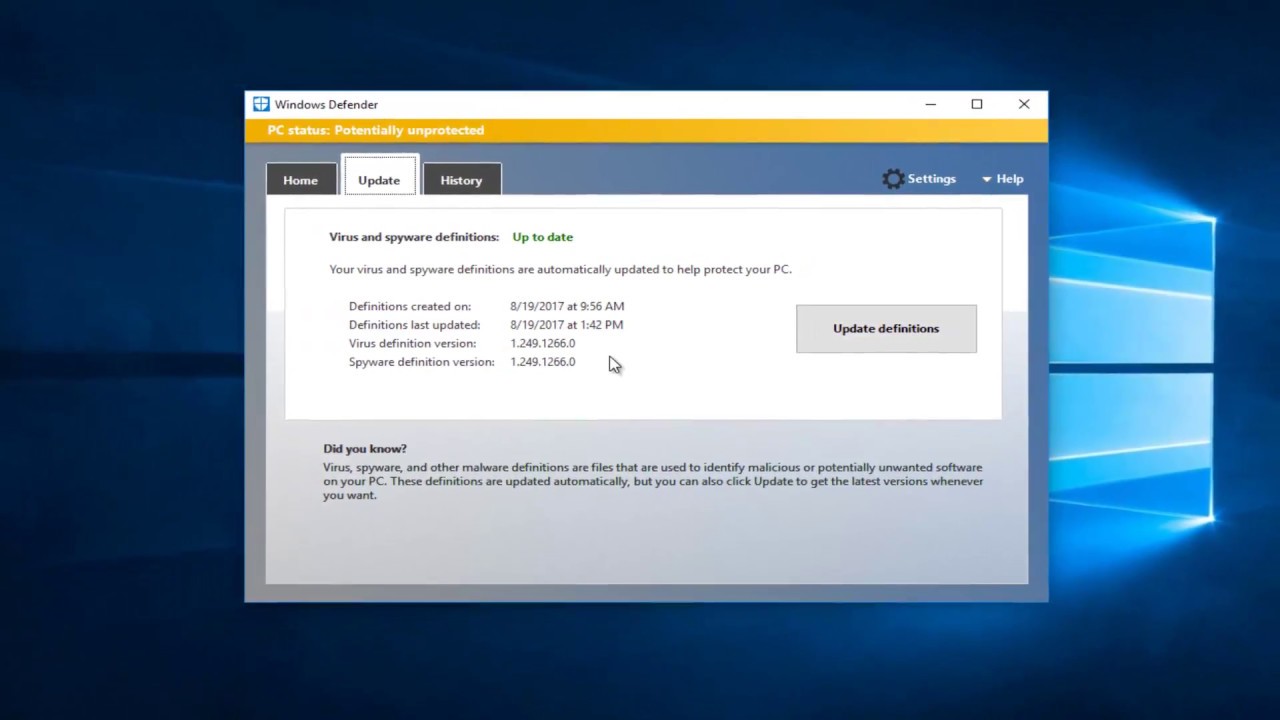
Task: Click the 'Virus and spyware definitions:' label
Action: click(414, 237)
